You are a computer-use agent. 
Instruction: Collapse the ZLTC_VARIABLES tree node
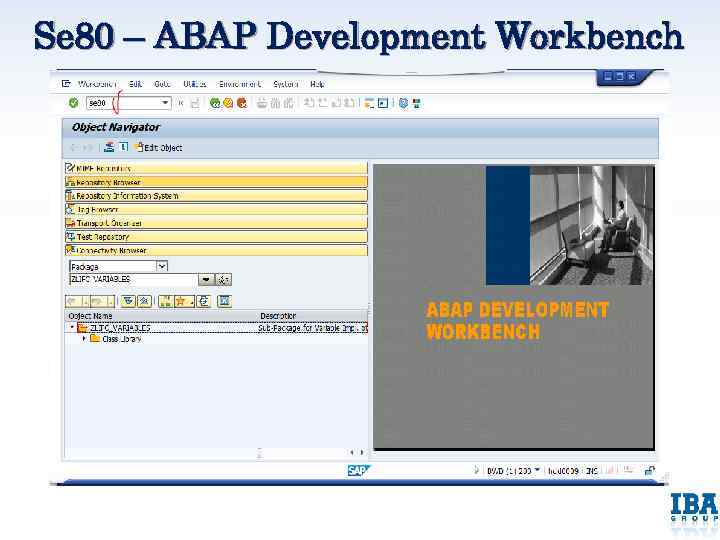[x=72, y=327]
